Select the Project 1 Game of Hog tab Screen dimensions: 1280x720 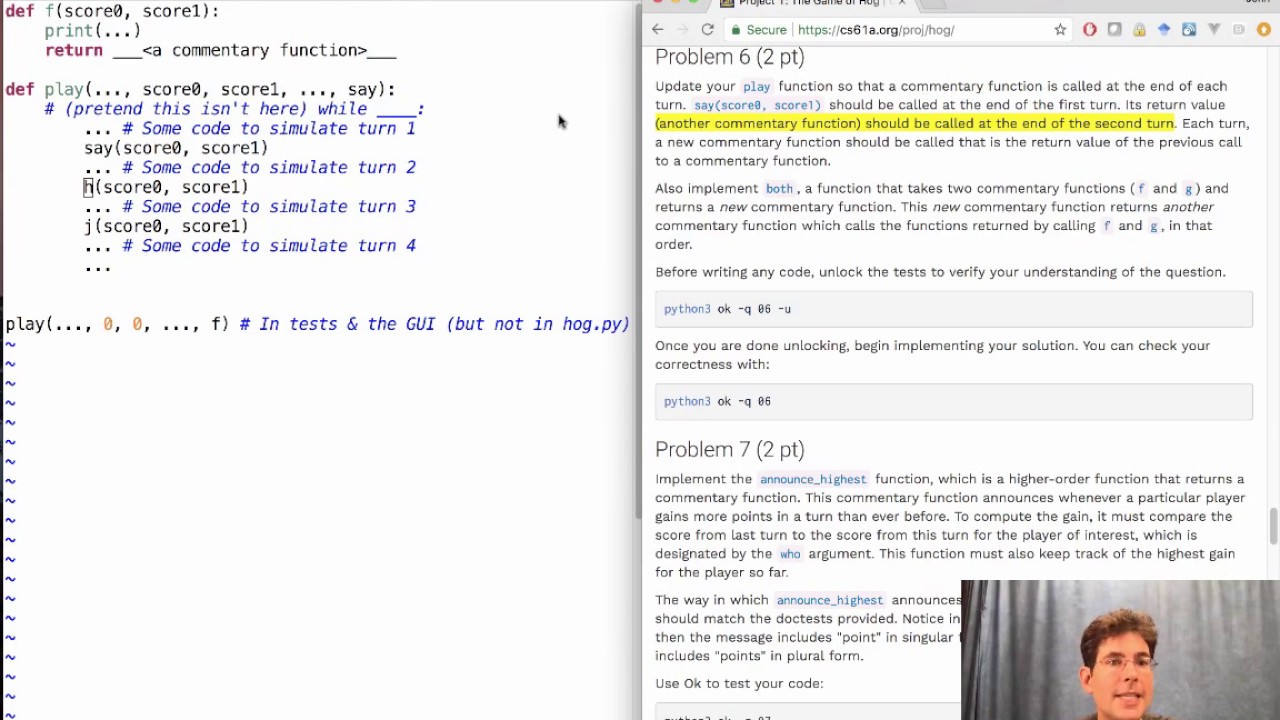point(812,4)
